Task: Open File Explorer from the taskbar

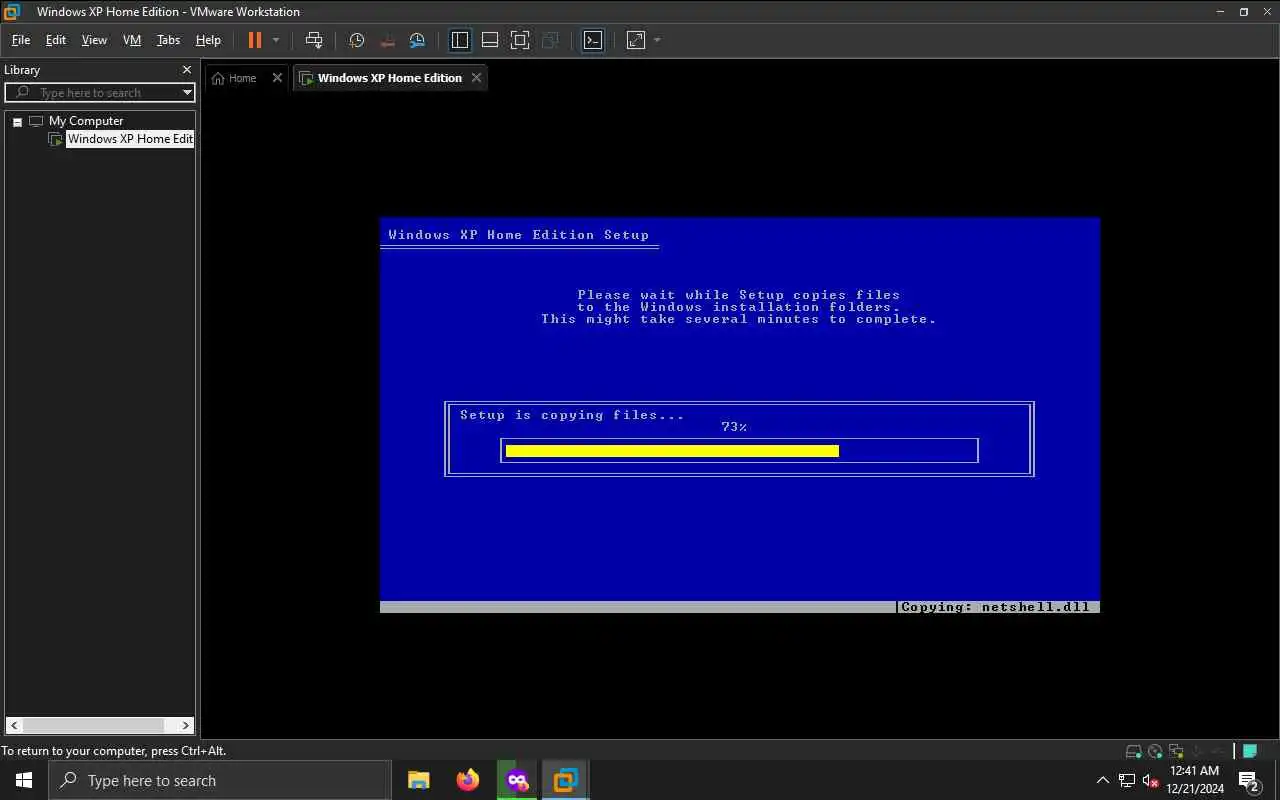Action: (x=419, y=780)
